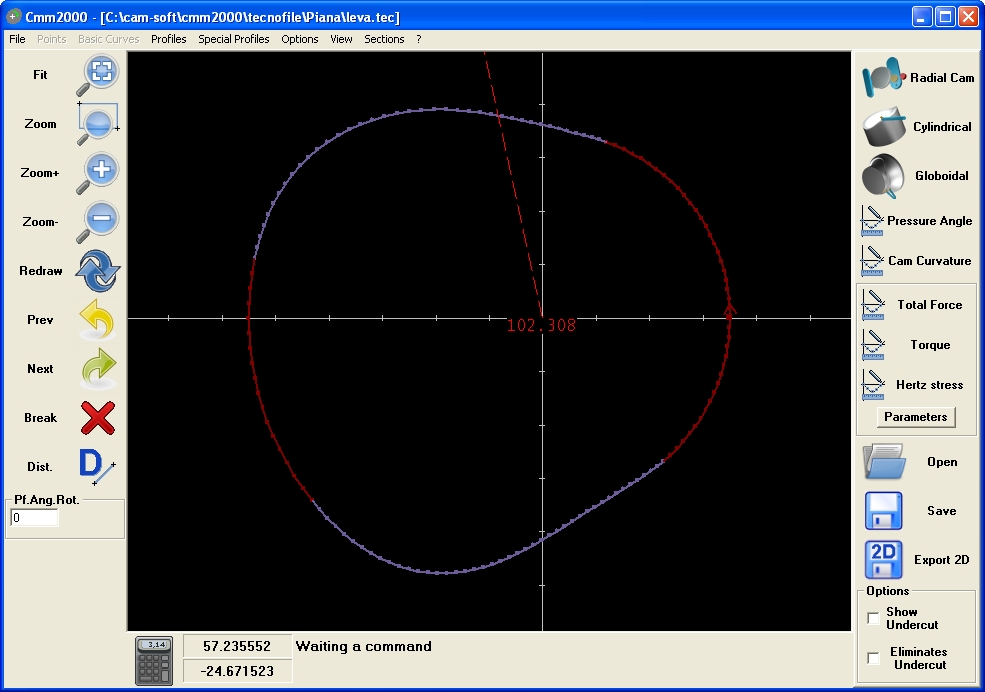Click the Zoom+ magnifier icon

tap(98, 173)
